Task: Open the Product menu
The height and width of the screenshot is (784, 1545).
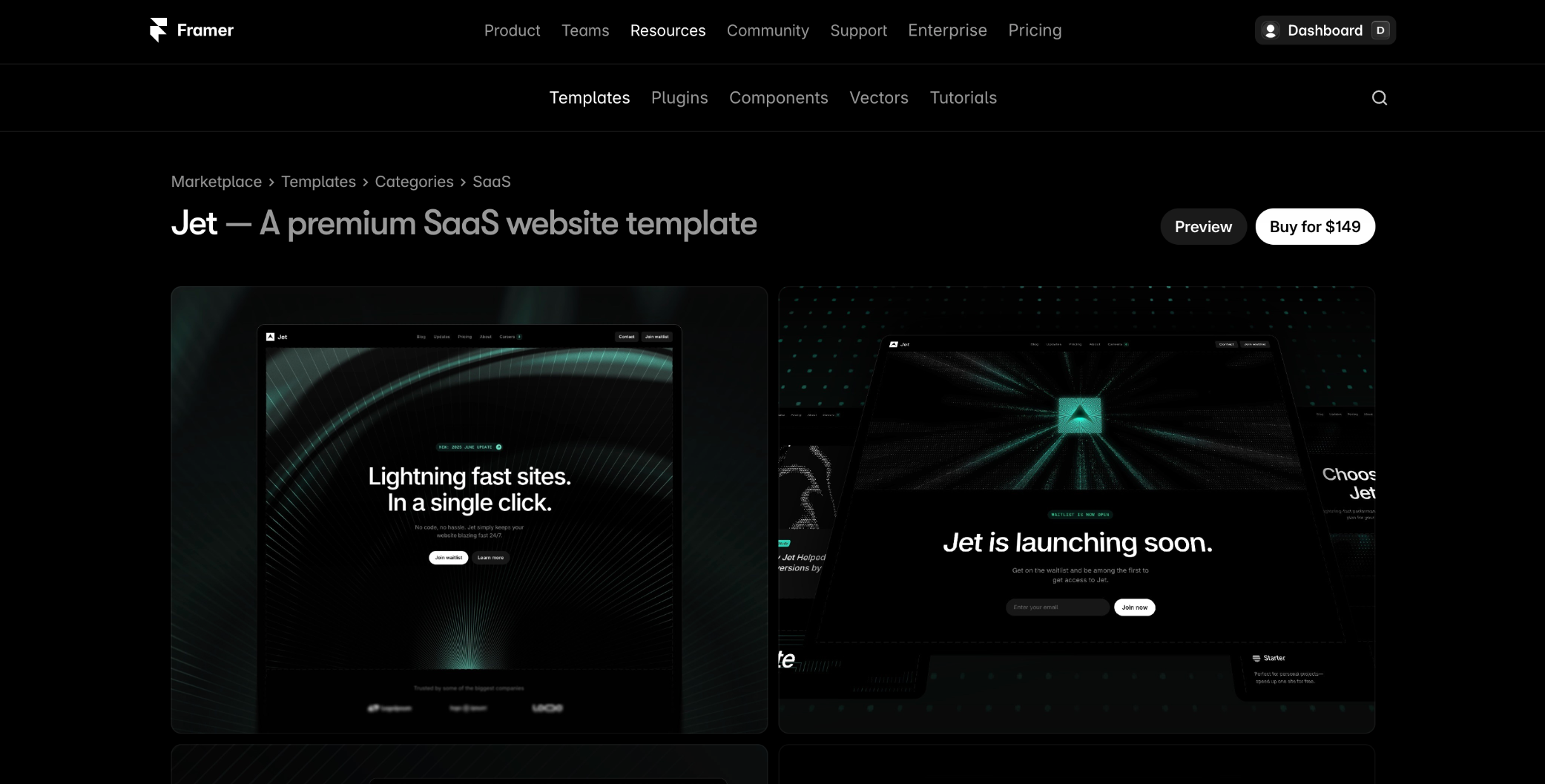Action: tap(512, 30)
